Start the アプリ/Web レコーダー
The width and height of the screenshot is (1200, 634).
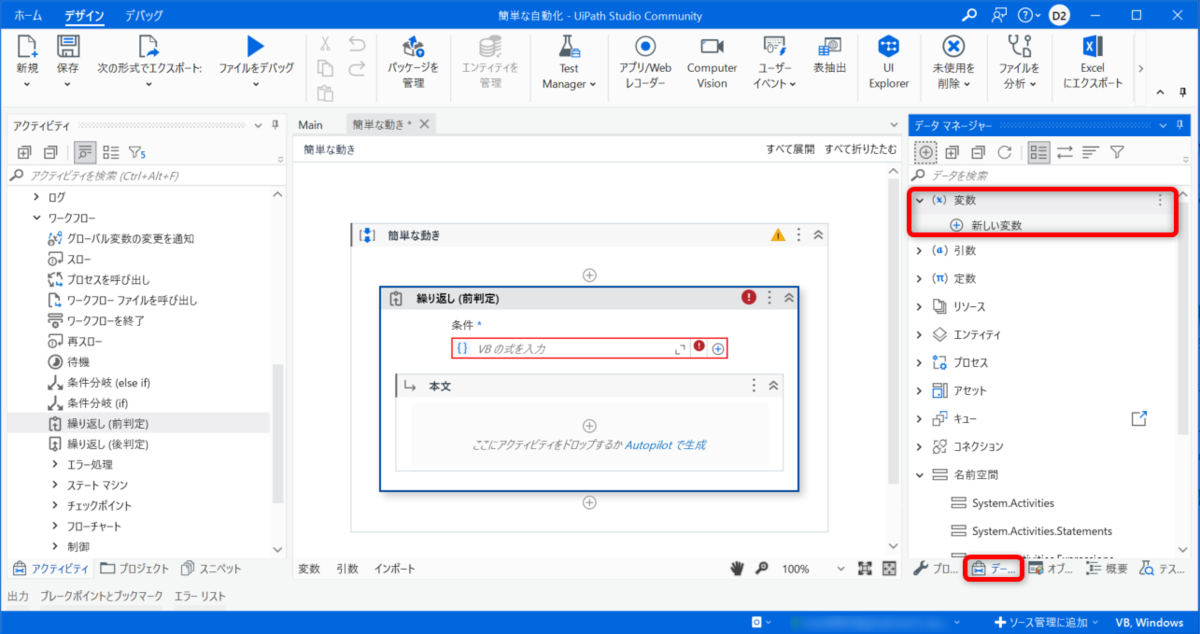click(x=645, y=63)
